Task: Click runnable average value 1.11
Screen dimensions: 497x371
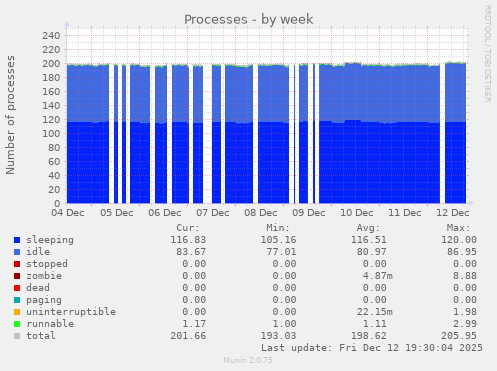Action: pyautogui.click(x=375, y=324)
